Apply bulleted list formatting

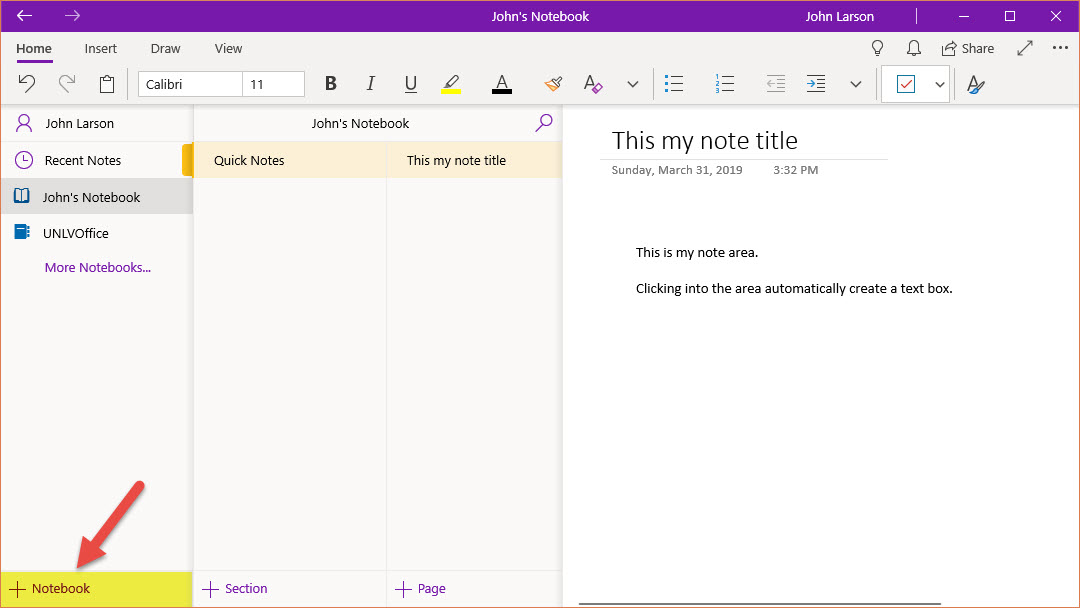click(674, 84)
